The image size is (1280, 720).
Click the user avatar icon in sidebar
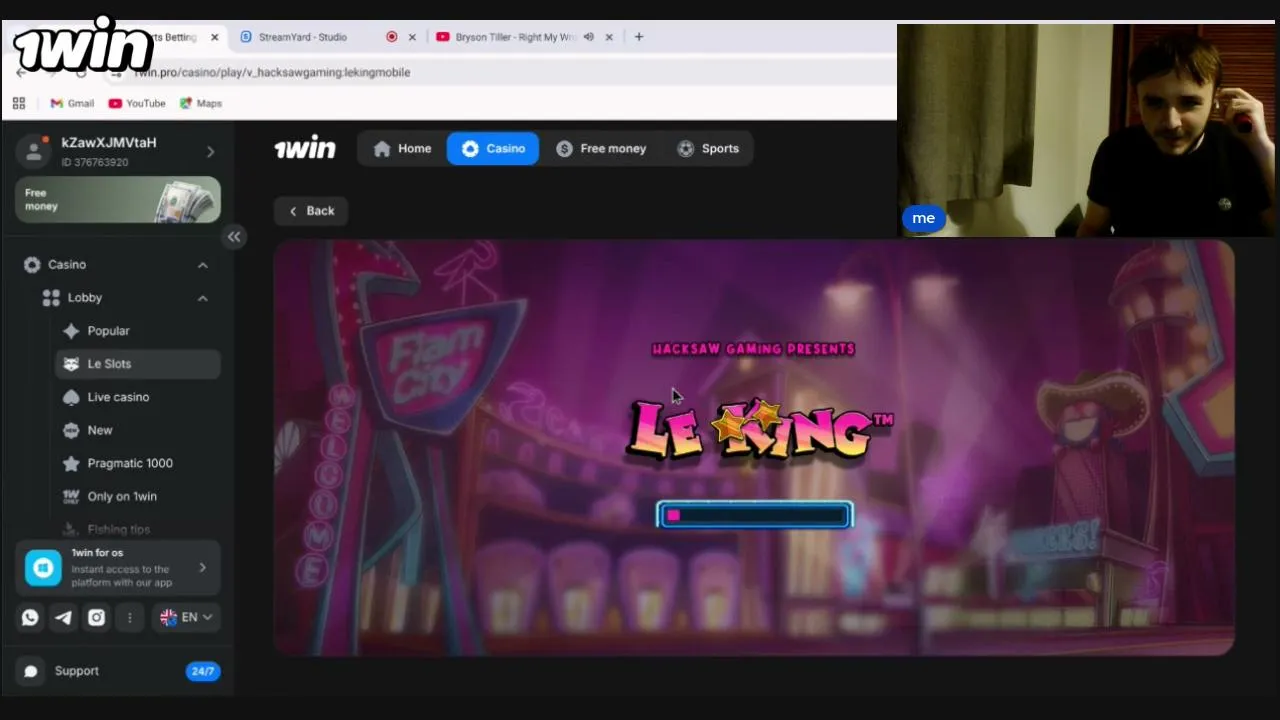35,151
